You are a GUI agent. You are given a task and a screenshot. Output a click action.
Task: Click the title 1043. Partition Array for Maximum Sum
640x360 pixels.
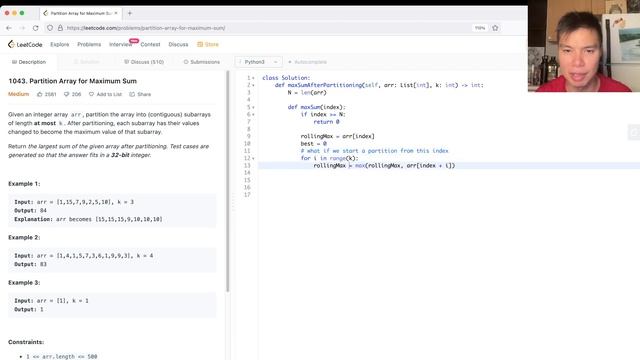coord(72,81)
